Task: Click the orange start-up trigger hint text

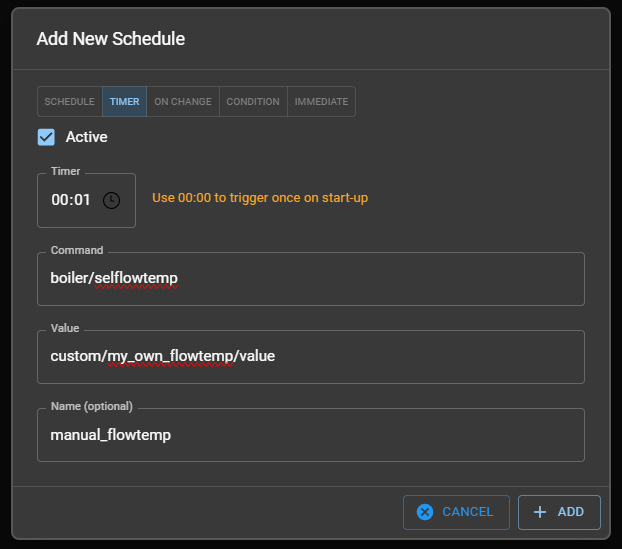Action: click(260, 198)
